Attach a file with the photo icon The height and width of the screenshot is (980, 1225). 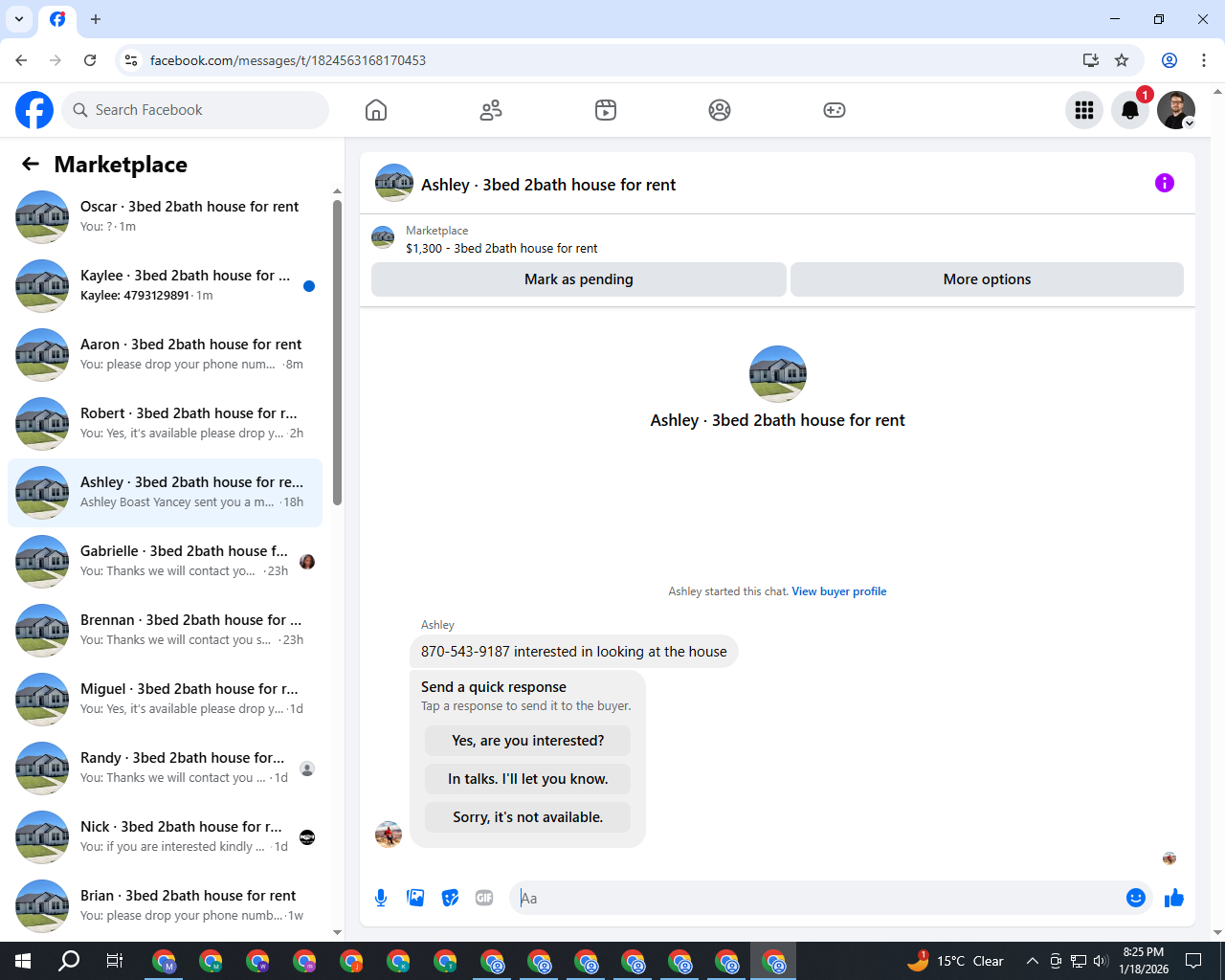click(415, 898)
